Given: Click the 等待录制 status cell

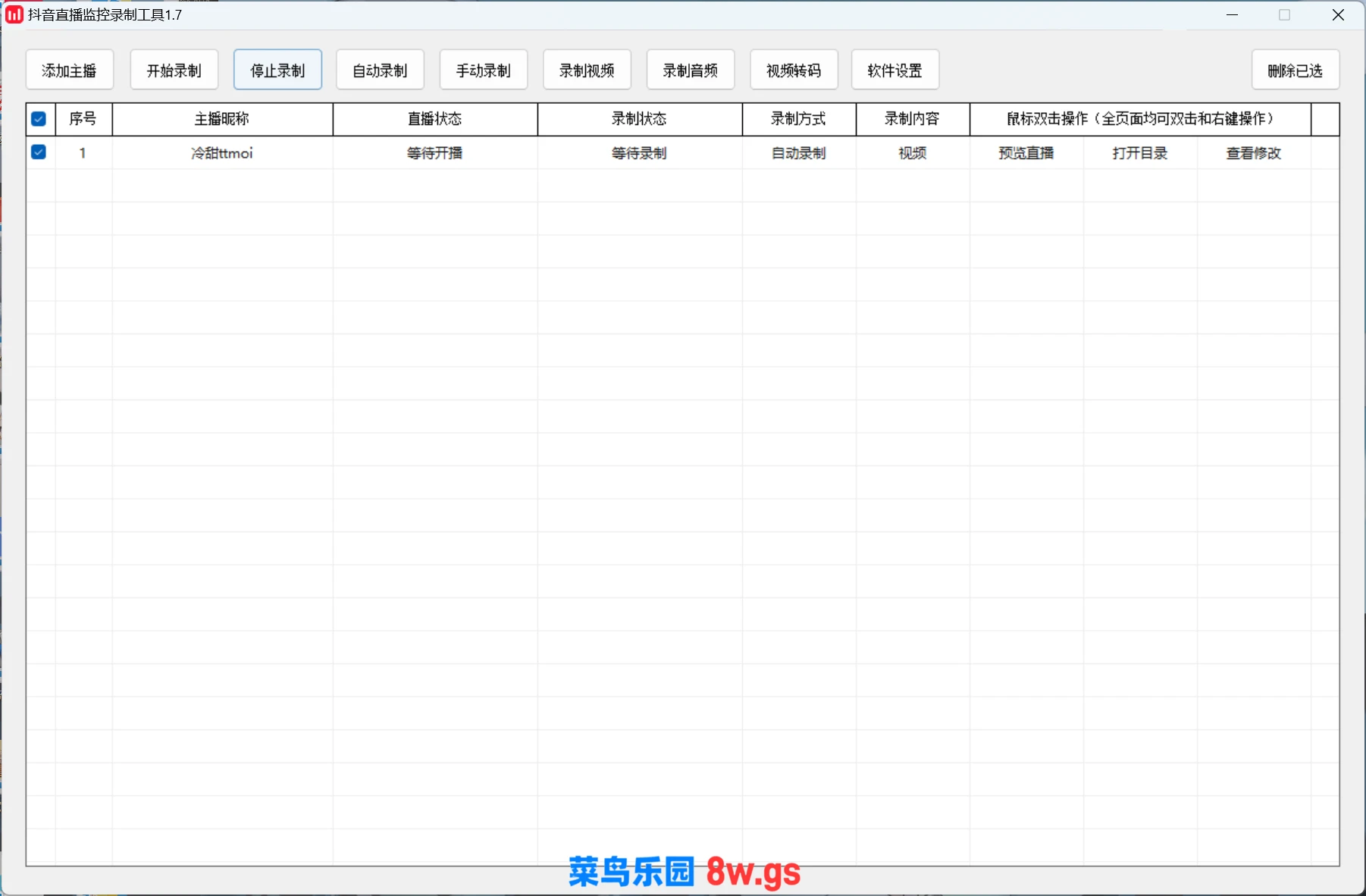Looking at the screenshot, I should point(640,153).
